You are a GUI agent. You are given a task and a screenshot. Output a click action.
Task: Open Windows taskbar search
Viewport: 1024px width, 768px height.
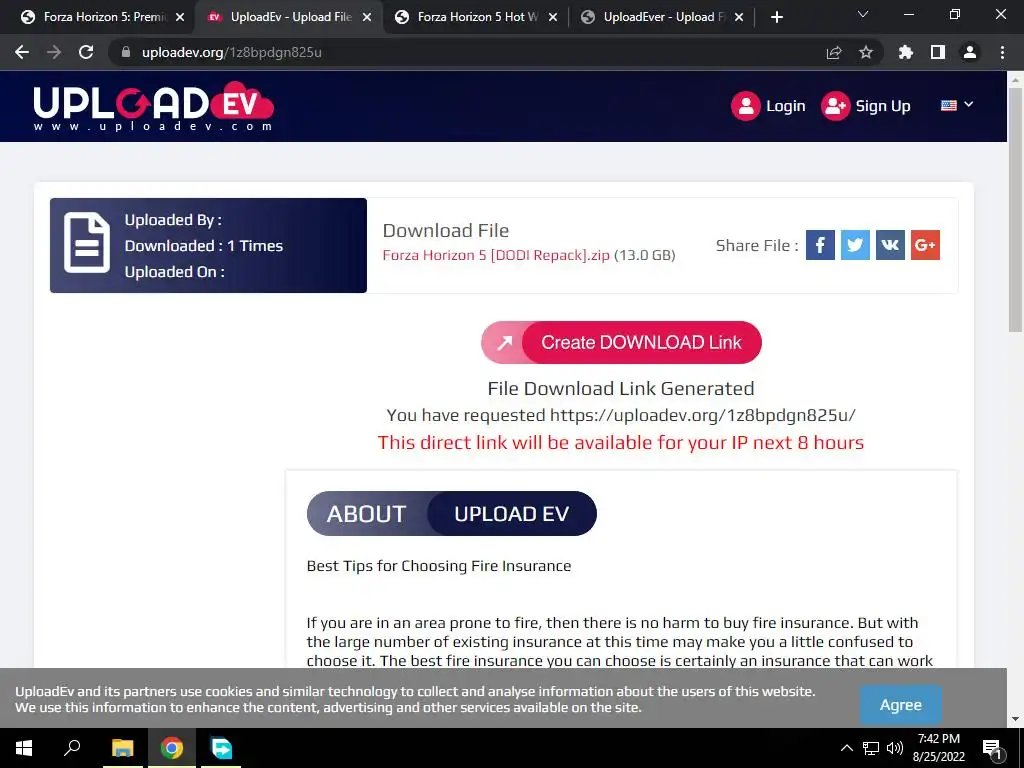[72, 748]
